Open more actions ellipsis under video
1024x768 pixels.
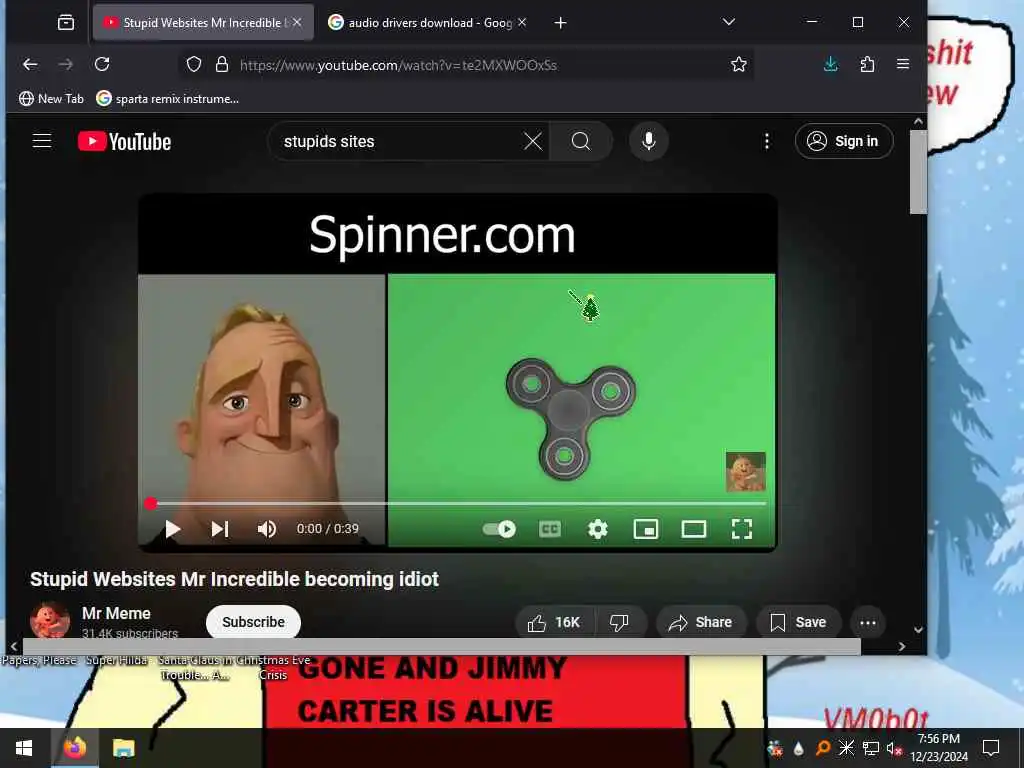[868, 622]
